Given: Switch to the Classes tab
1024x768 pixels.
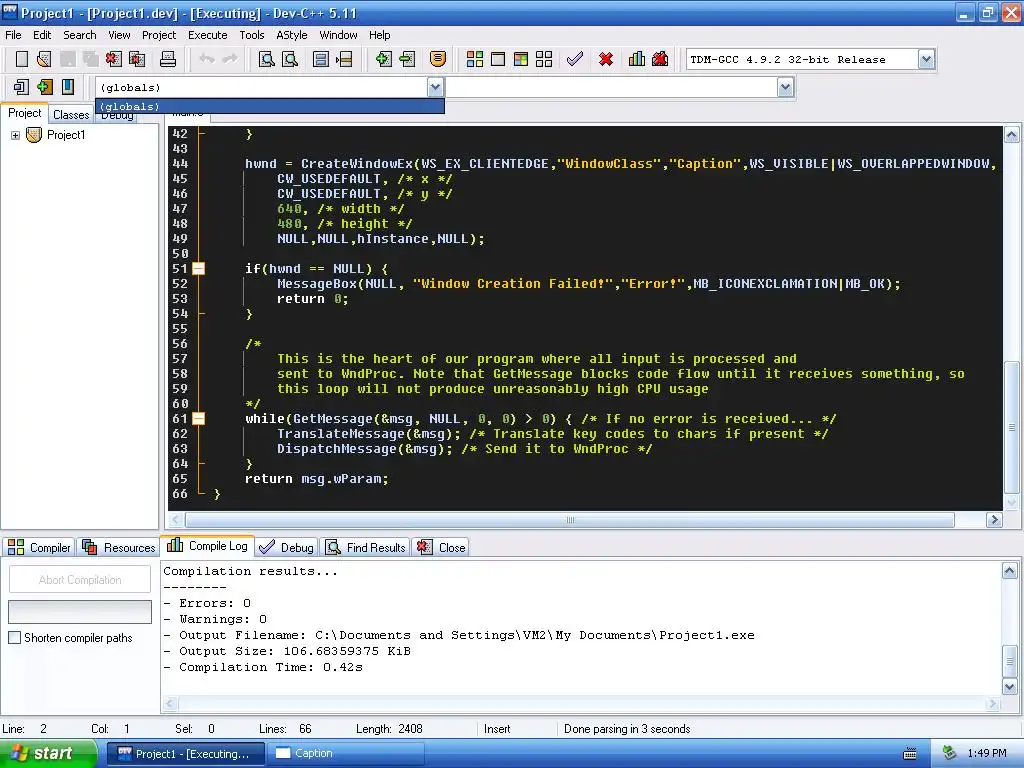Looking at the screenshot, I should point(71,115).
